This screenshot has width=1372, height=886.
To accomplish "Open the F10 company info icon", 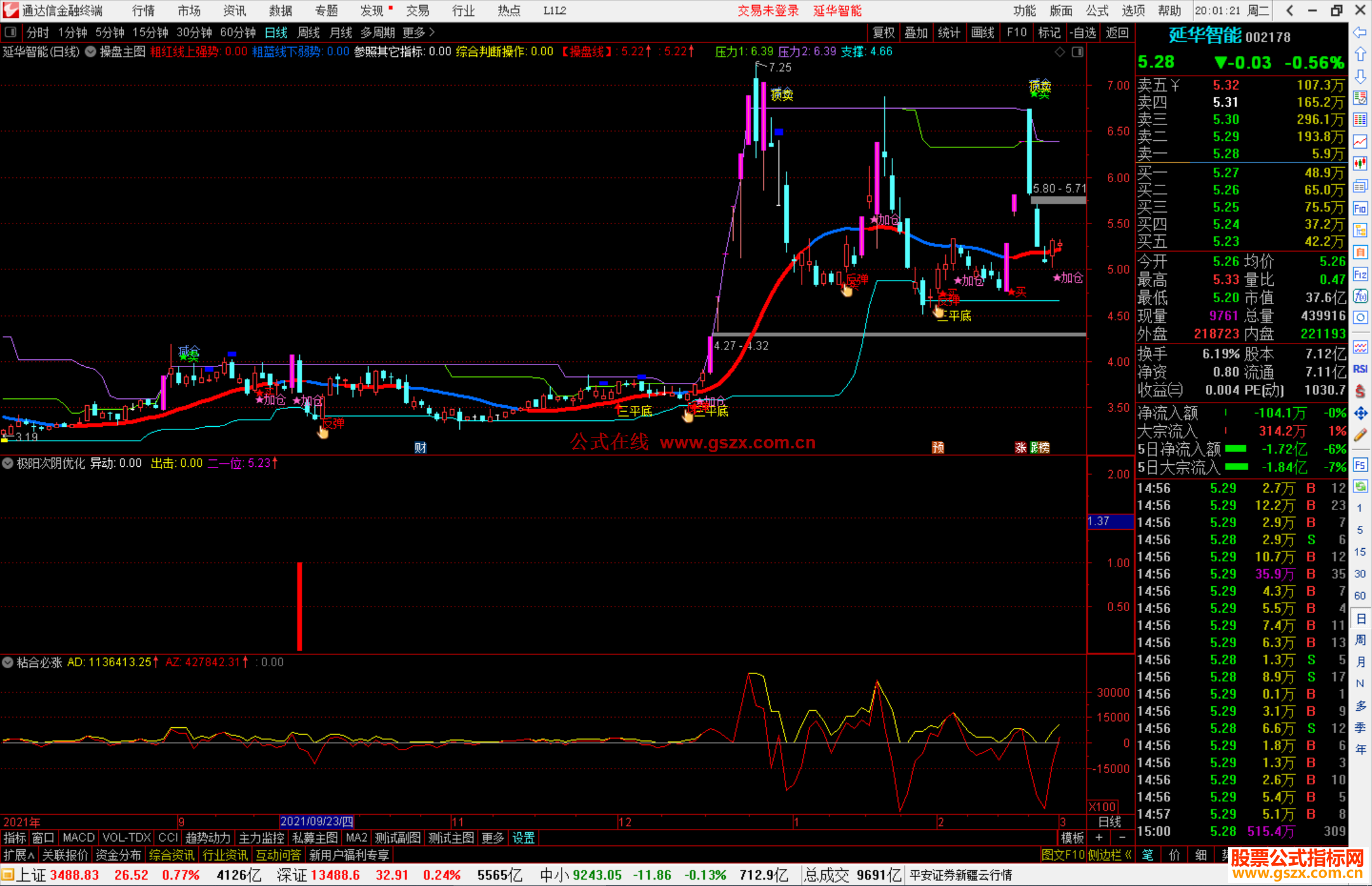I will tap(1360, 208).
